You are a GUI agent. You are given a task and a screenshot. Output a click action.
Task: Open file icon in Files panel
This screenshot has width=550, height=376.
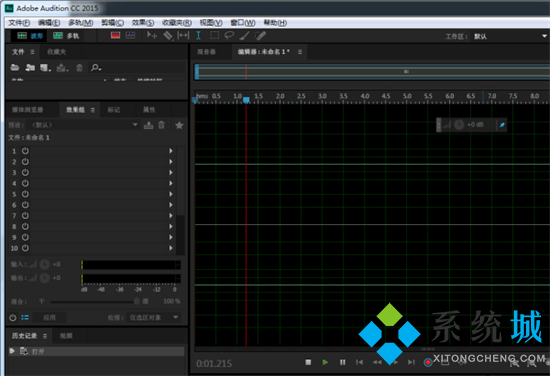[x=15, y=67]
